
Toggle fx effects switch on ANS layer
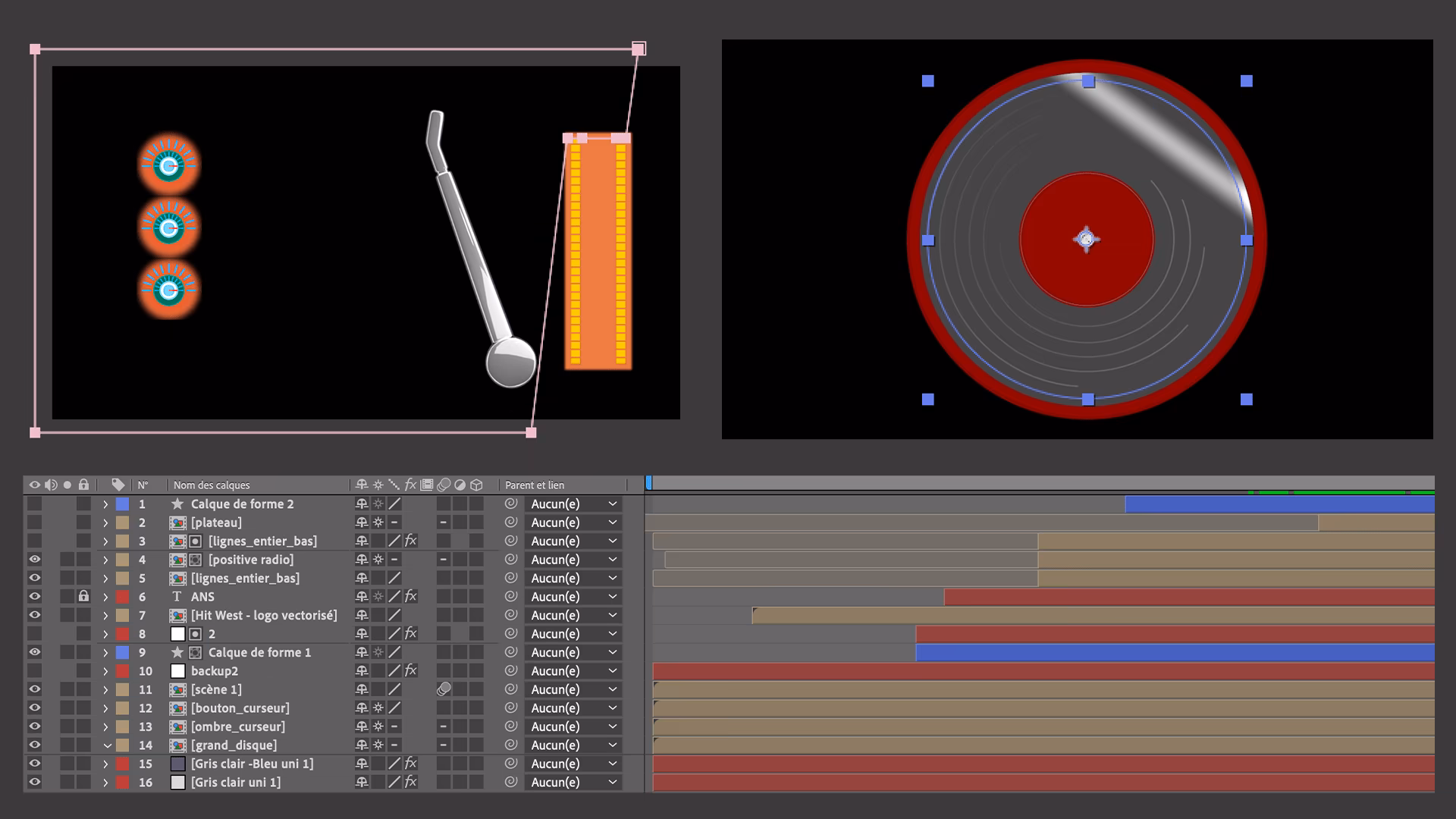pos(410,597)
